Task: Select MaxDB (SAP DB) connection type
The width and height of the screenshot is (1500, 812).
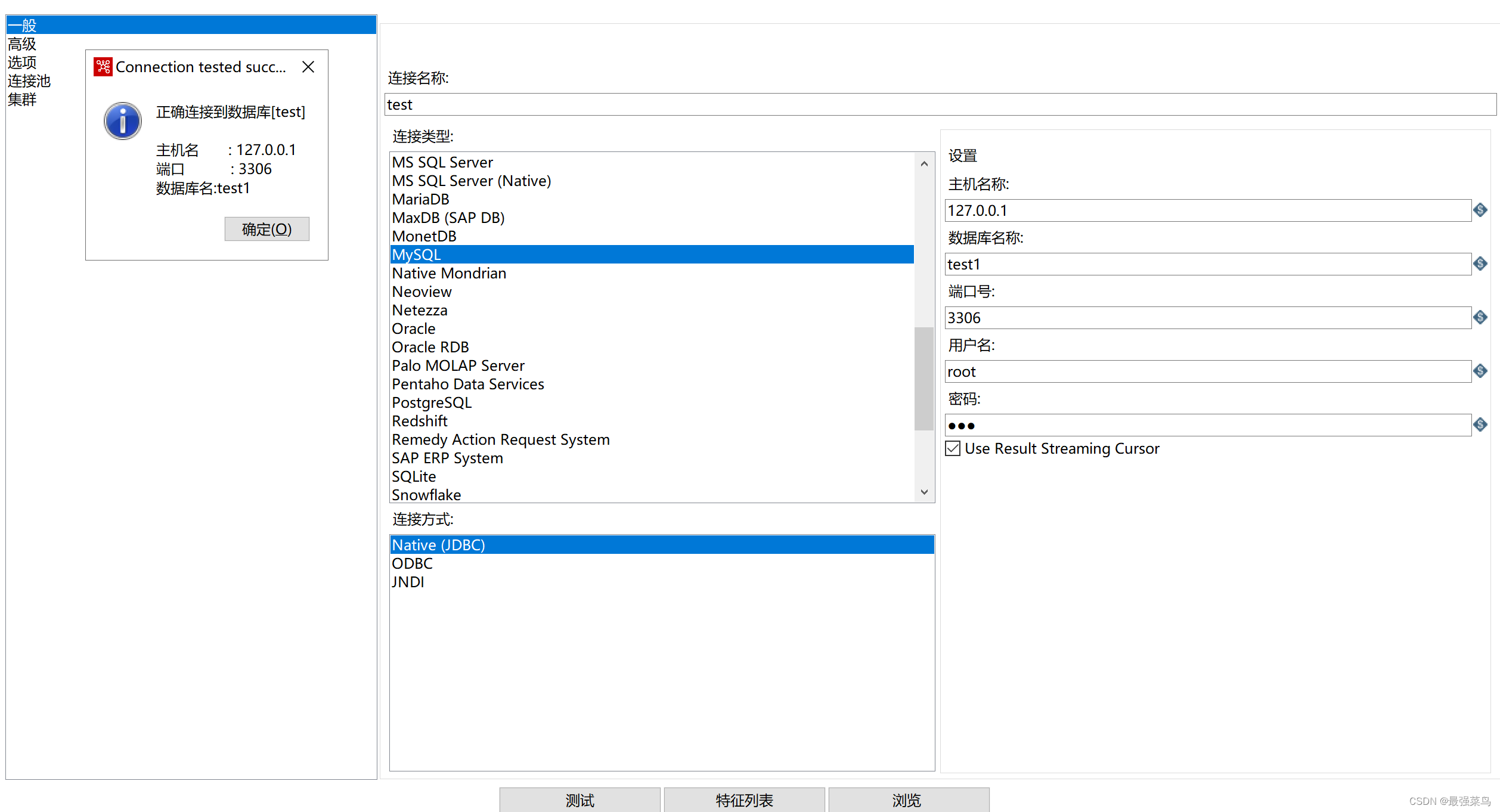Action: [x=652, y=218]
